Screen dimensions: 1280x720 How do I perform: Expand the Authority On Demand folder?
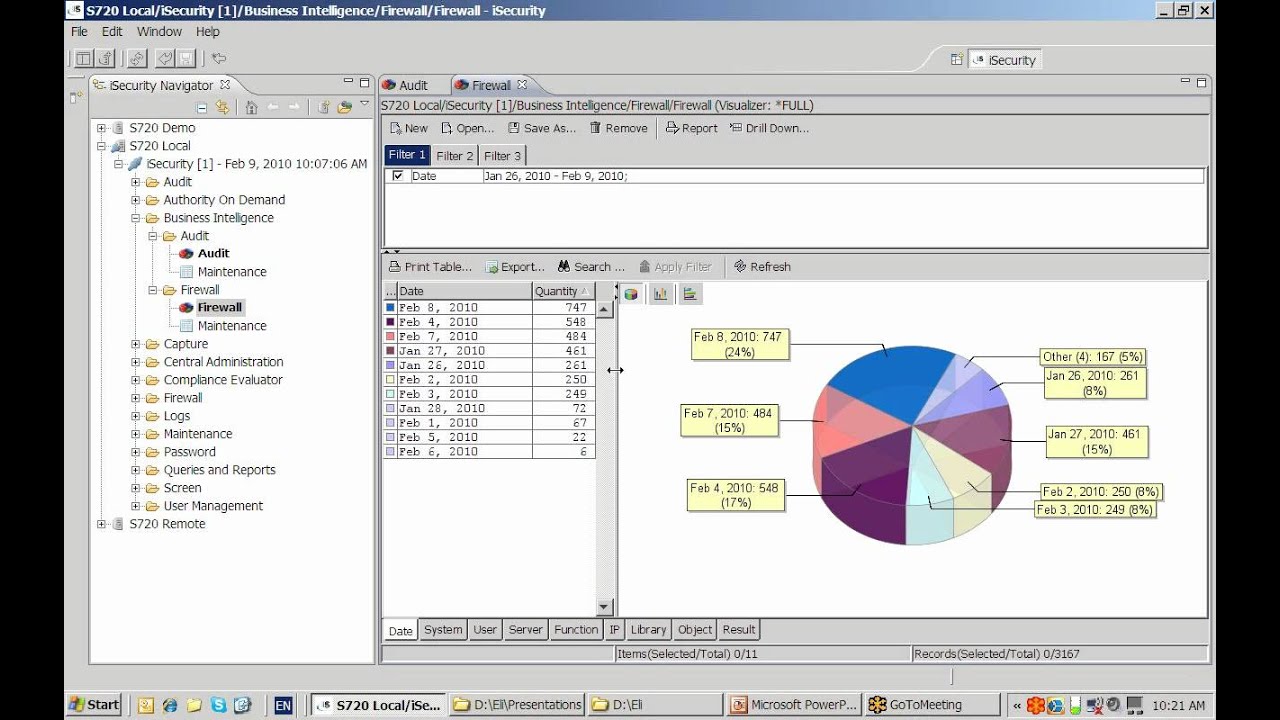click(136, 200)
